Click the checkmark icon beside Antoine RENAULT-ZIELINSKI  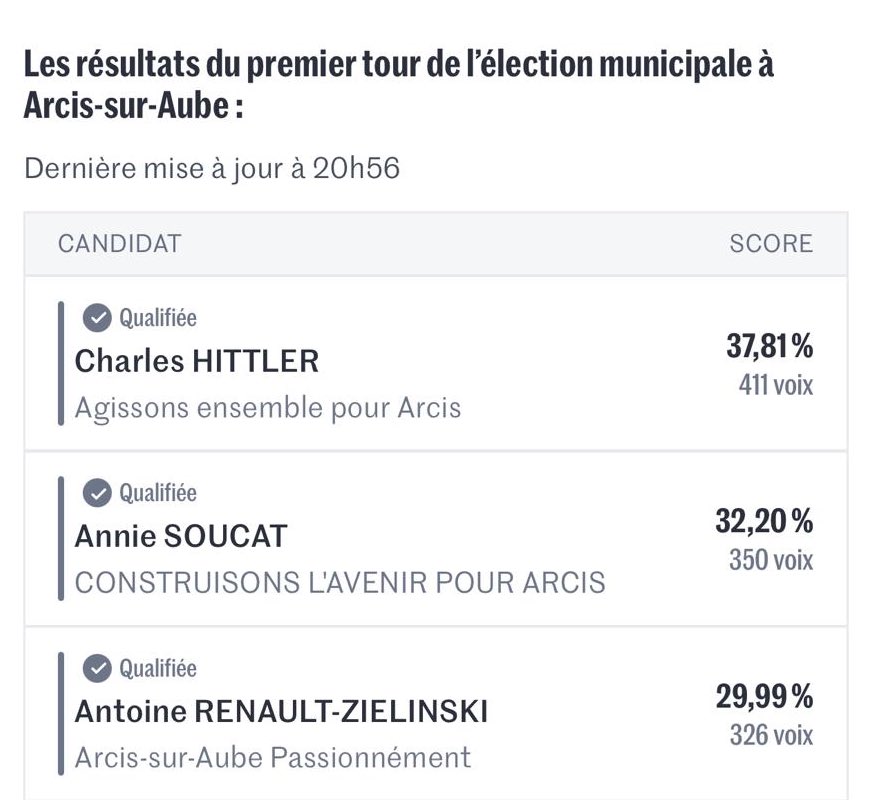tap(97, 668)
